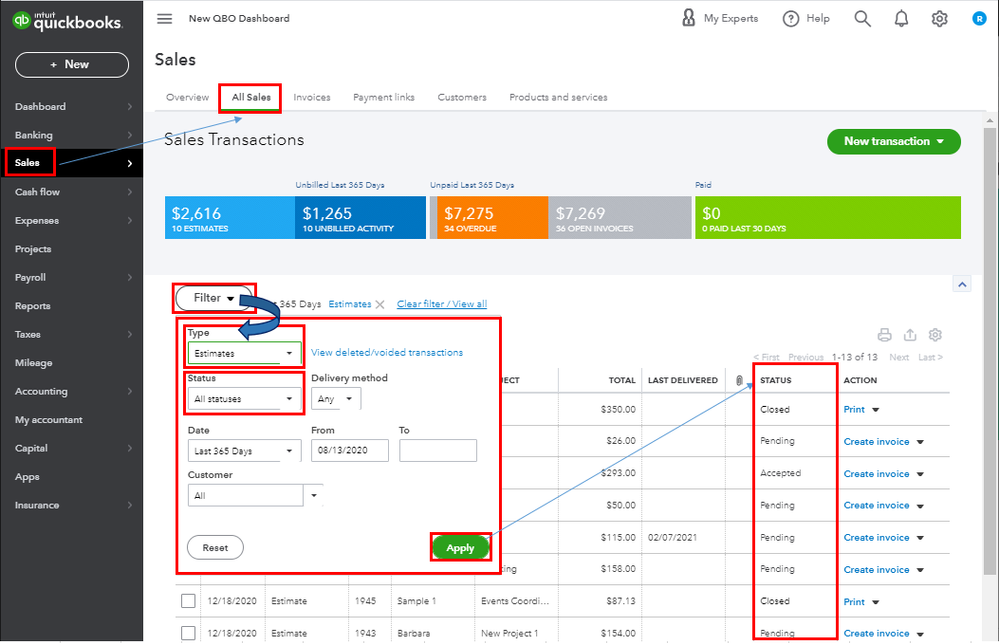
Task: Open Sales in the sidebar
Action: [x=71, y=163]
